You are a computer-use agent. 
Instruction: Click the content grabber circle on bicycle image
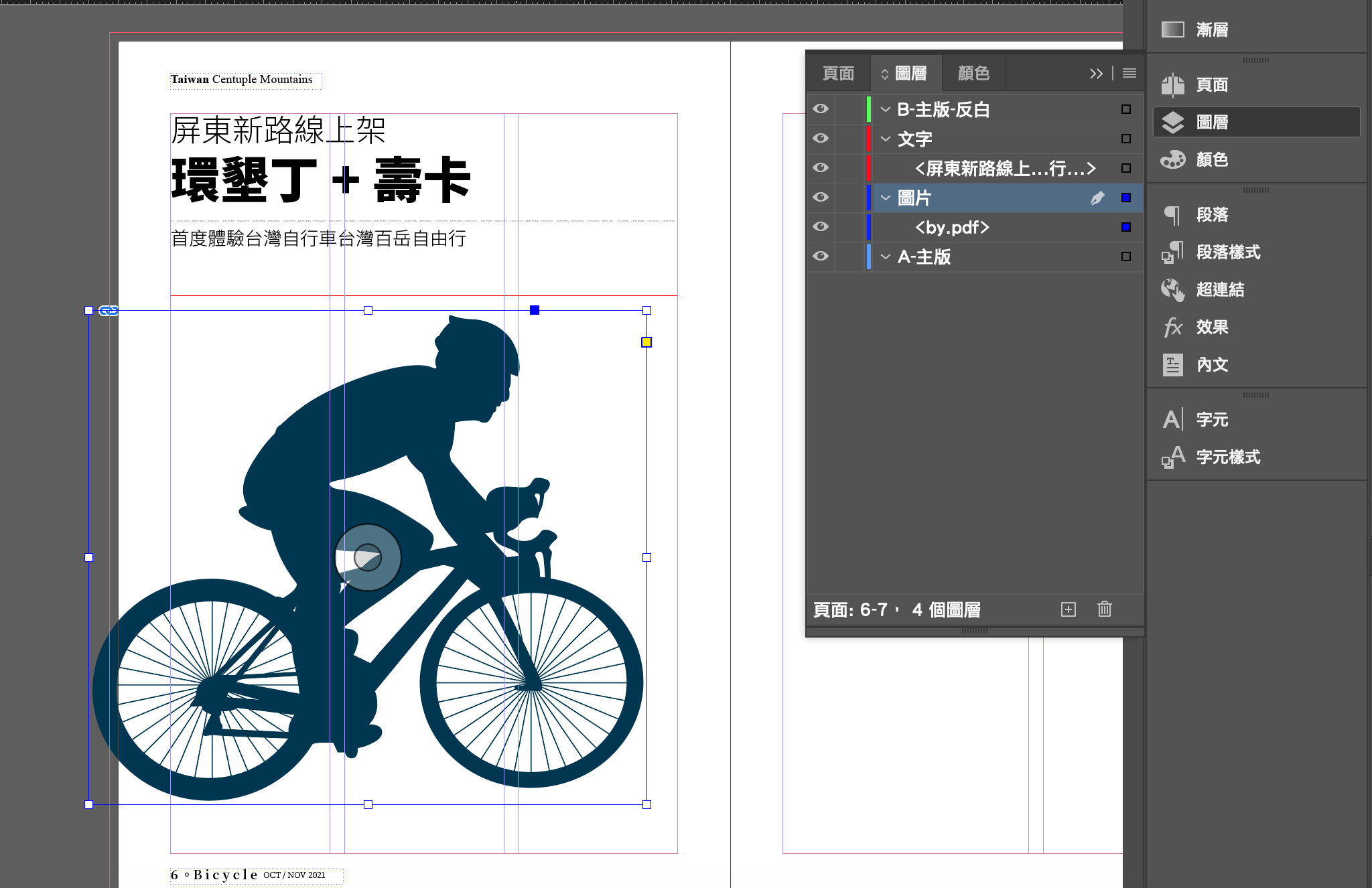tap(368, 557)
